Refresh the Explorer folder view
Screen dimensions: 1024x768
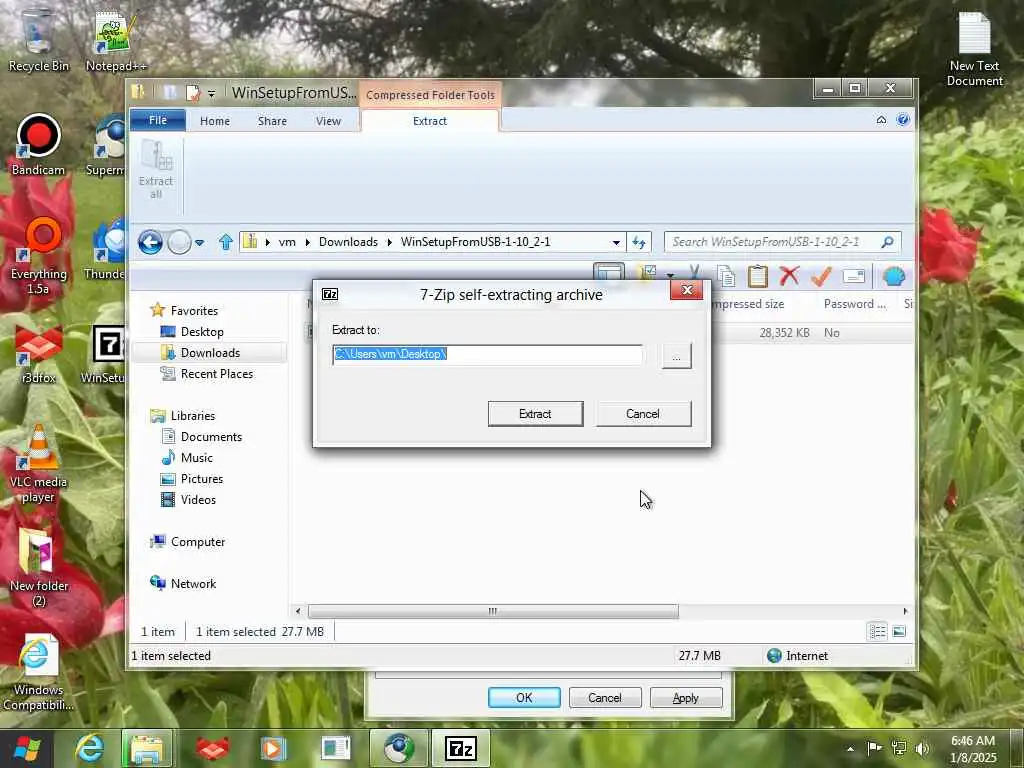pos(639,242)
